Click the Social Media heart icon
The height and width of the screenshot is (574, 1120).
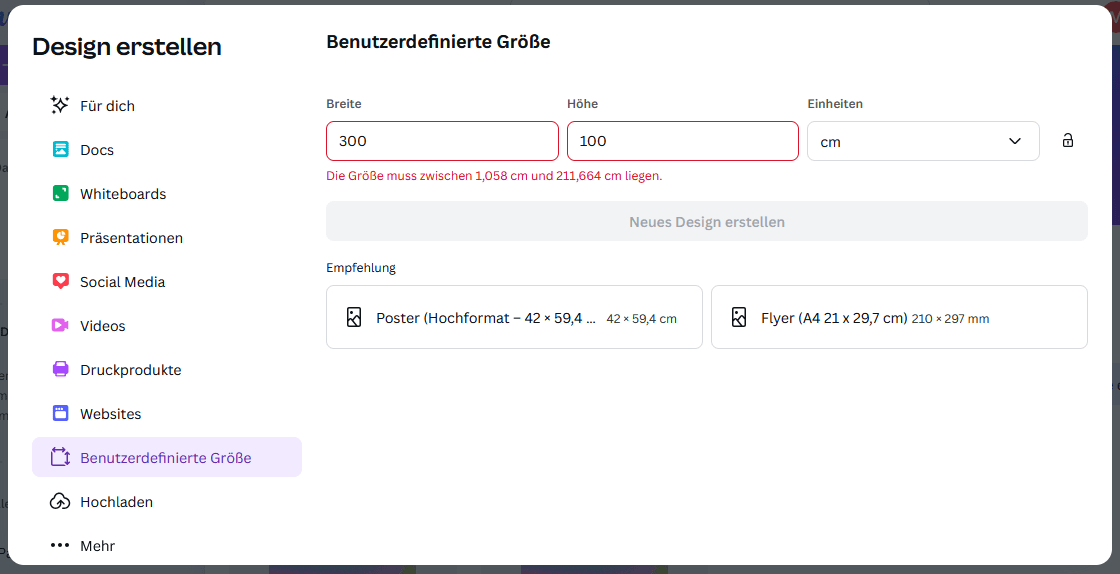(60, 282)
